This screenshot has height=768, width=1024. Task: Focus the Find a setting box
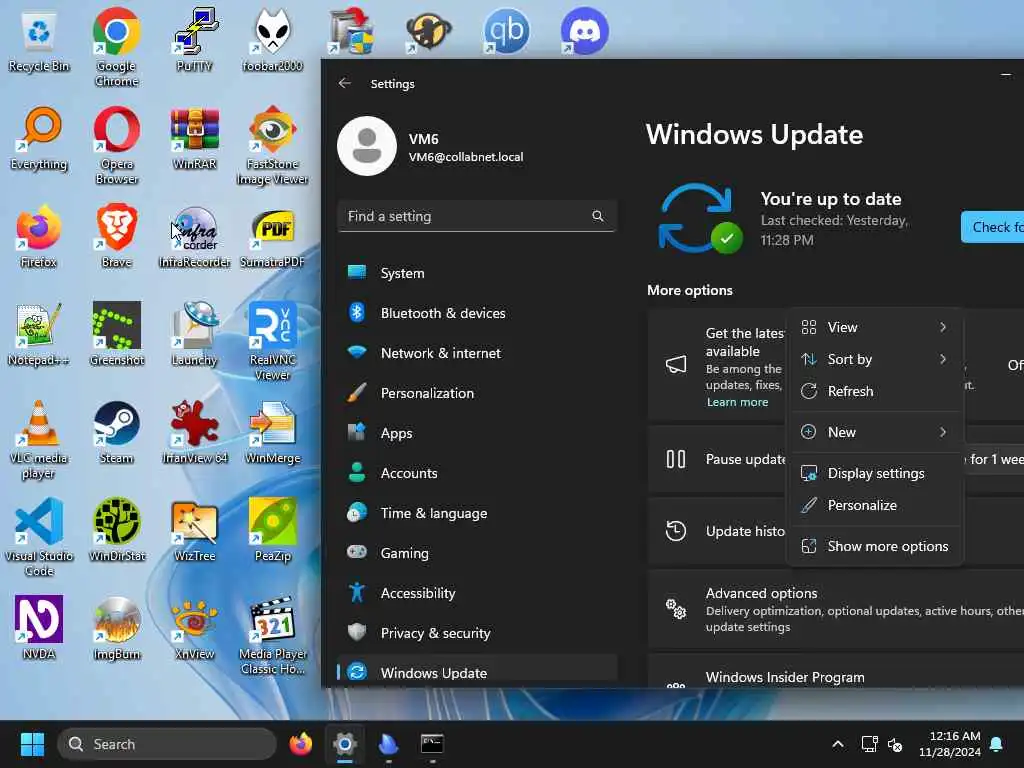click(x=477, y=216)
